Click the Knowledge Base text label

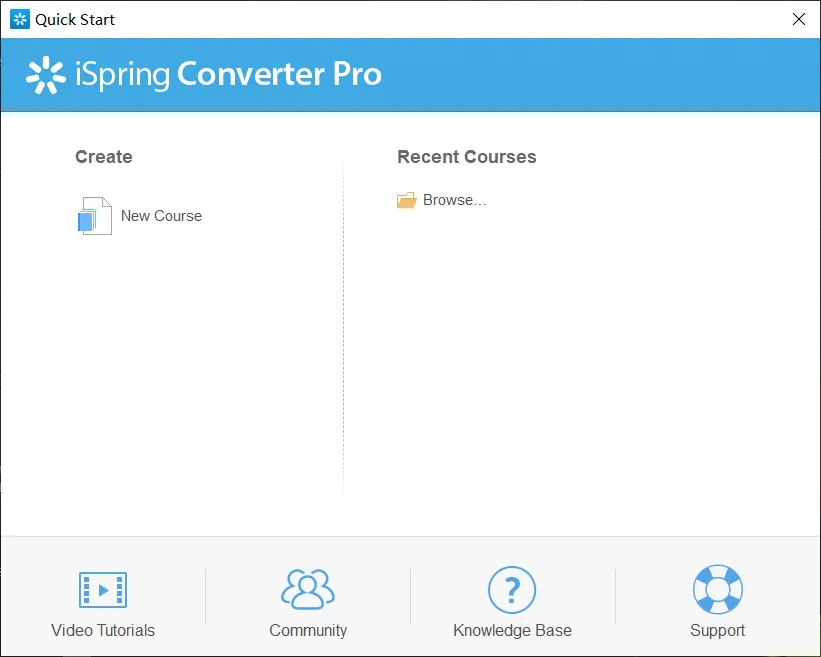[x=512, y=630]
